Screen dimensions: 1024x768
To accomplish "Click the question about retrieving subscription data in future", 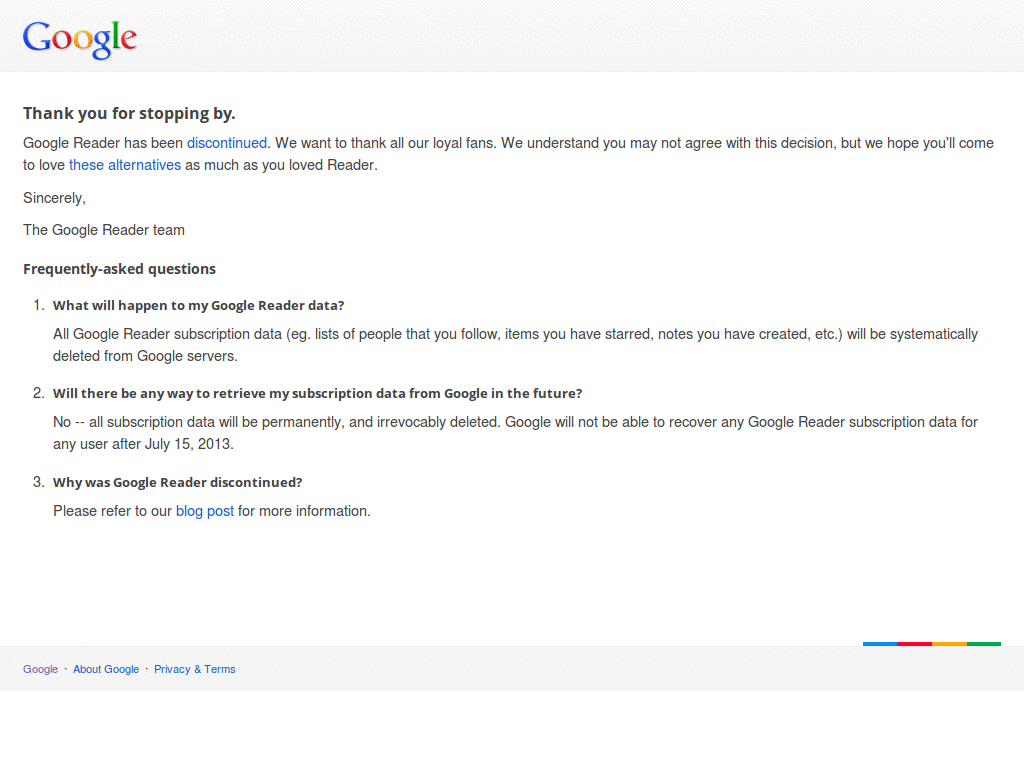I will click(317, 394).
